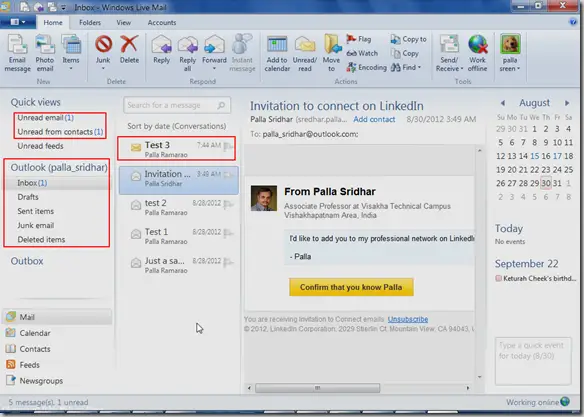
Task: Toggle Unread/read status
Action: (x=305, y=53)
